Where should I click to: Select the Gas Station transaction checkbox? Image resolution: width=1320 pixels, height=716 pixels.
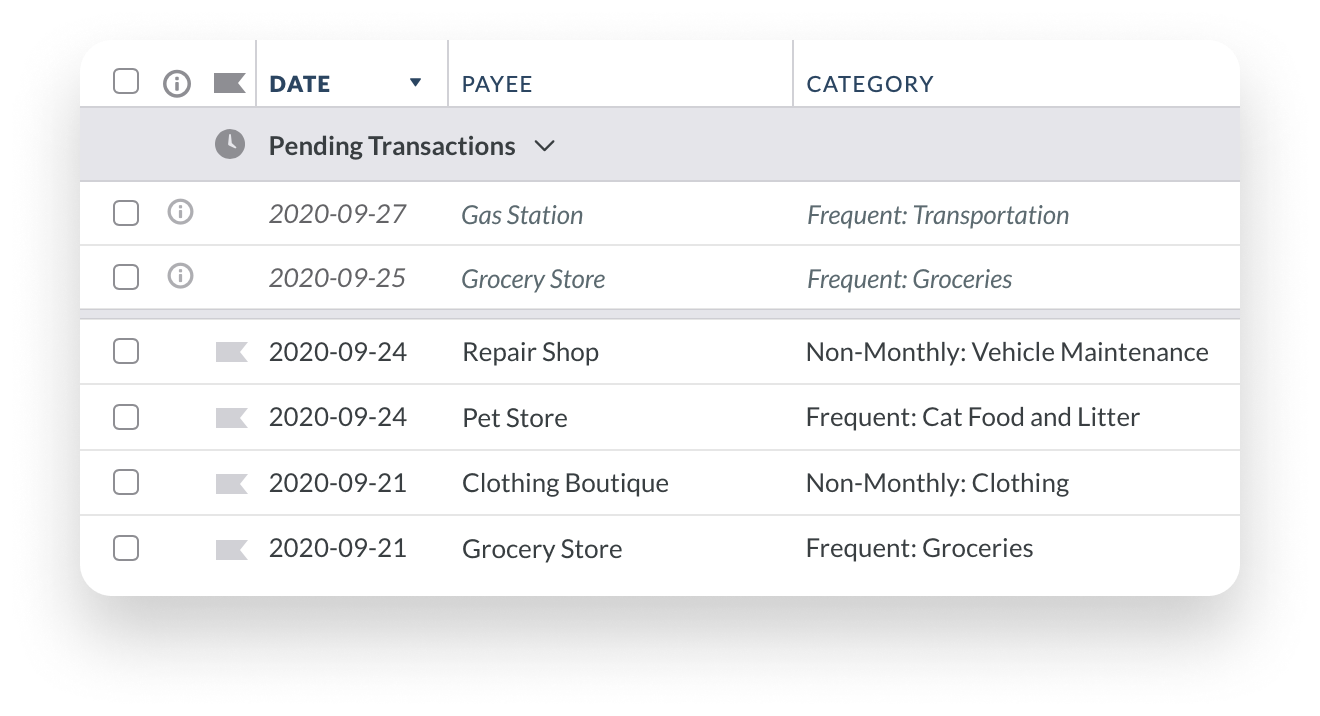tap(126, 213)
